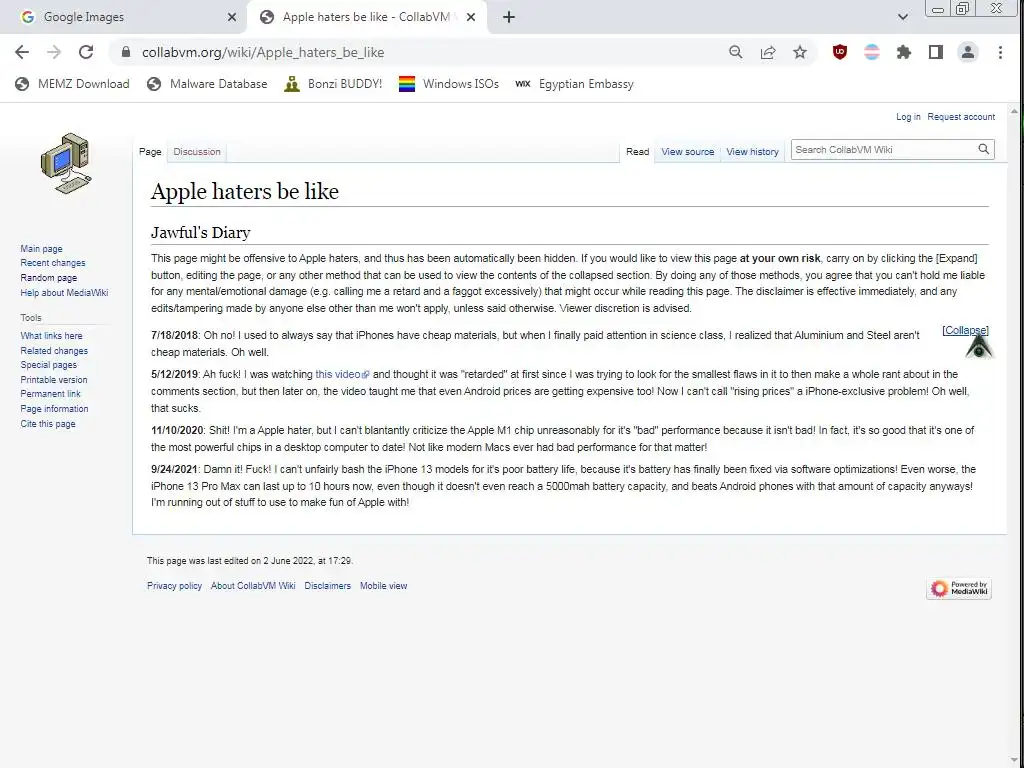Screen dimensions: 1024x768
Task: Reload the current page
Action: click(86, 52)
